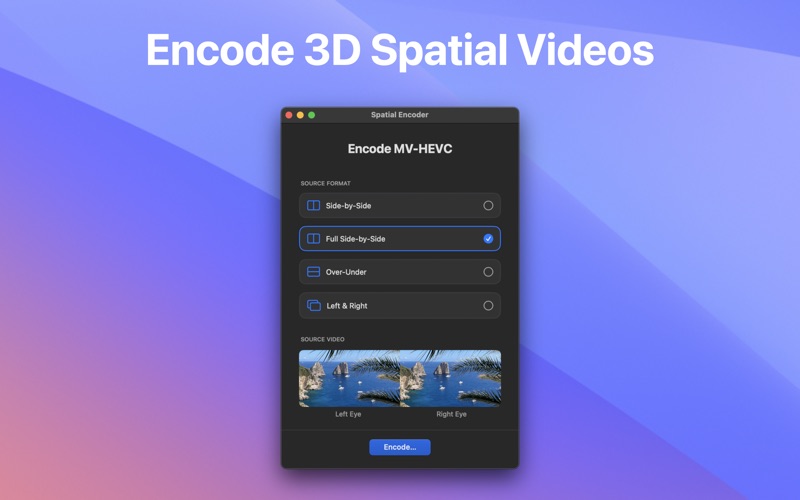Click the Left Eye video thumbnail
The height and width of the screenshot is (500, 800).
(x=349, y=378)
